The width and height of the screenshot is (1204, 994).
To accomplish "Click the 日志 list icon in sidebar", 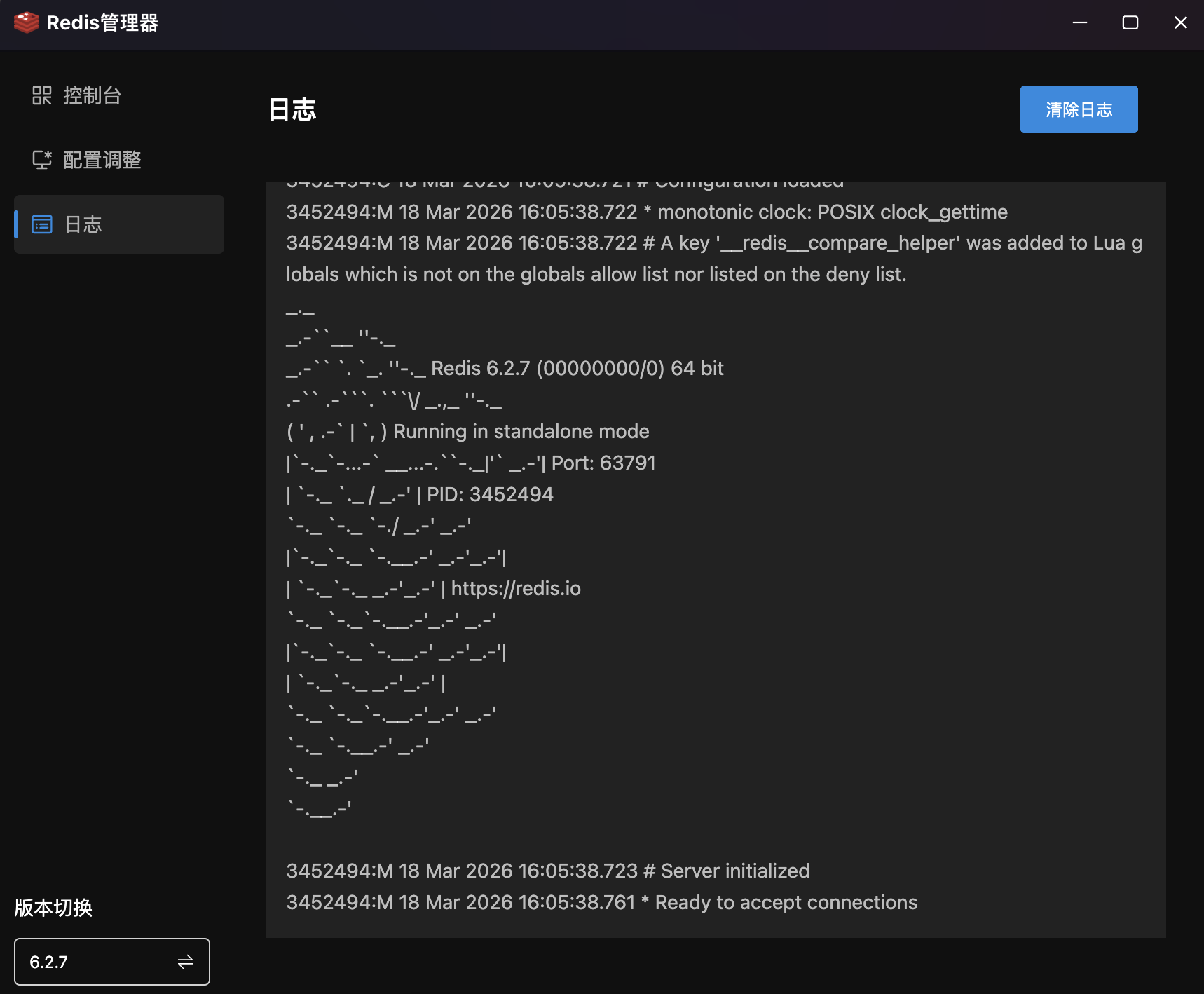I will tap(42, 224).
